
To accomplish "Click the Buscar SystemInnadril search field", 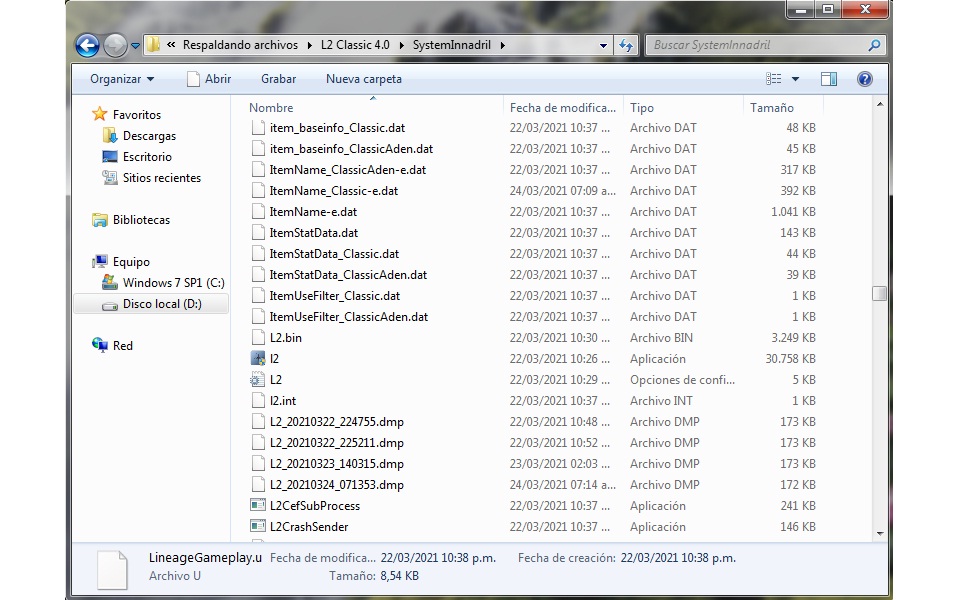I will [755, 45].
